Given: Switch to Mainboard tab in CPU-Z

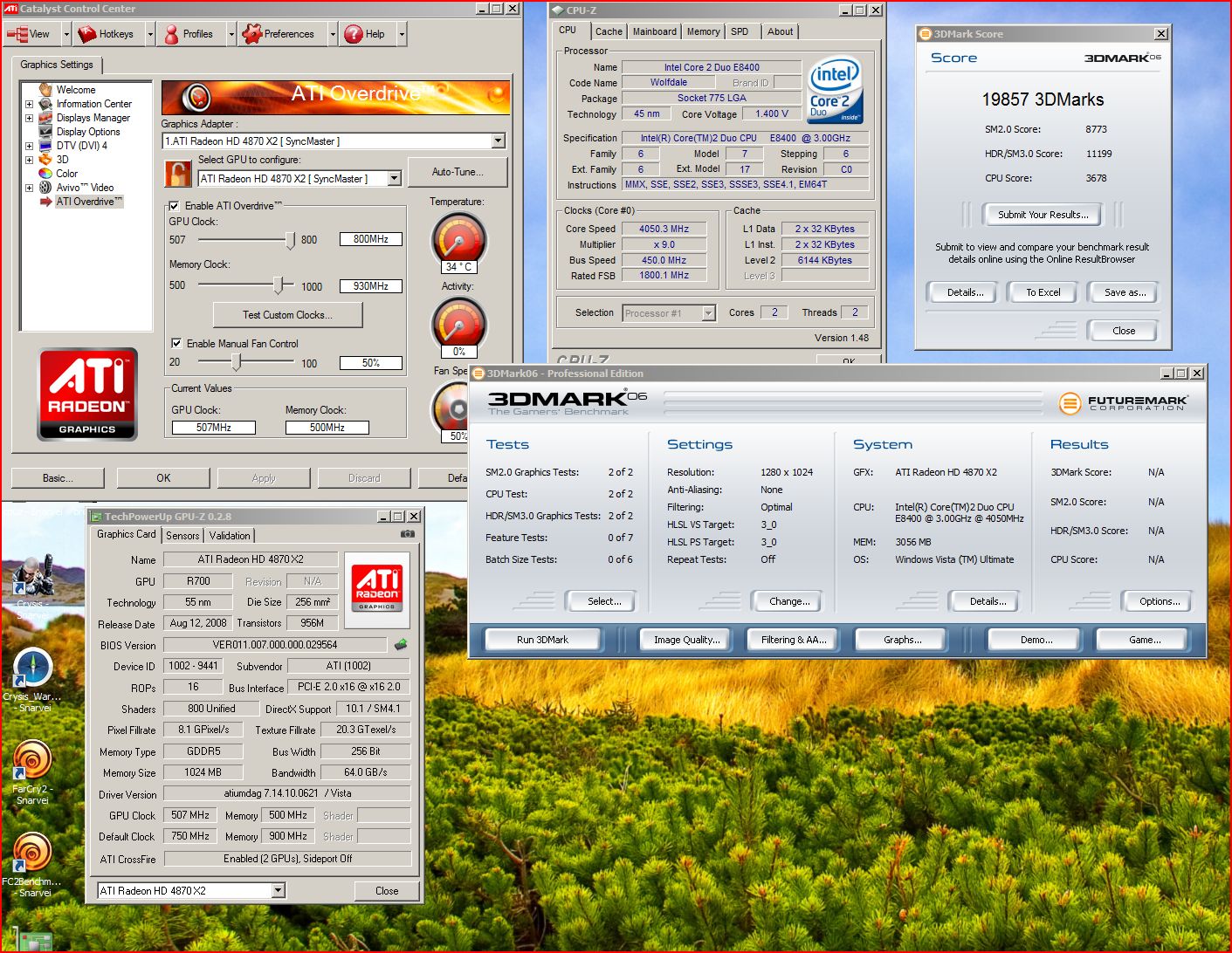Looking at the screenshot, I should point(655,31).
